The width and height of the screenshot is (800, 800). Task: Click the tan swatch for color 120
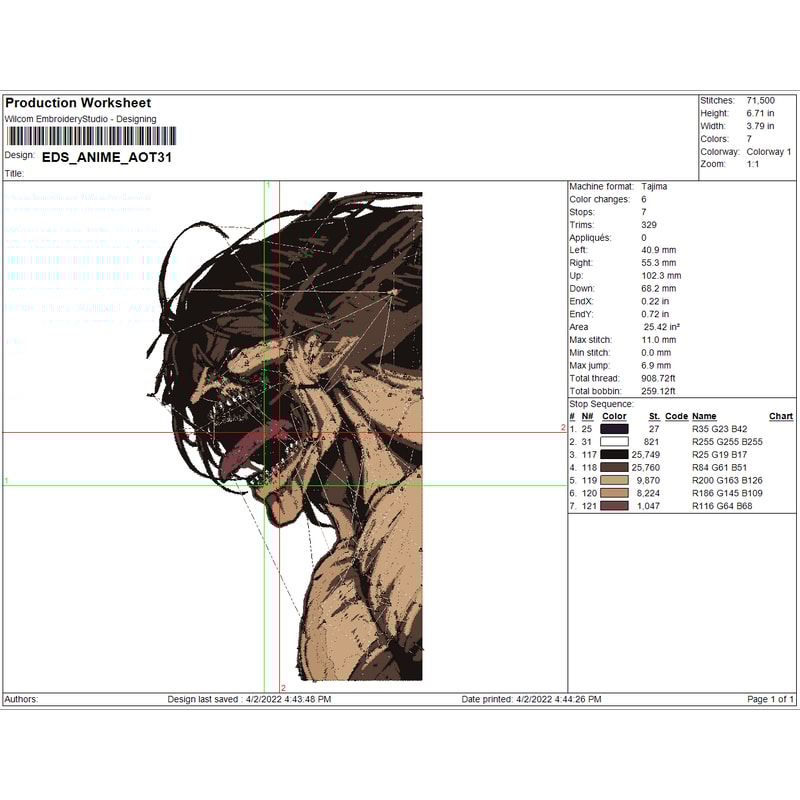point(614,493)
